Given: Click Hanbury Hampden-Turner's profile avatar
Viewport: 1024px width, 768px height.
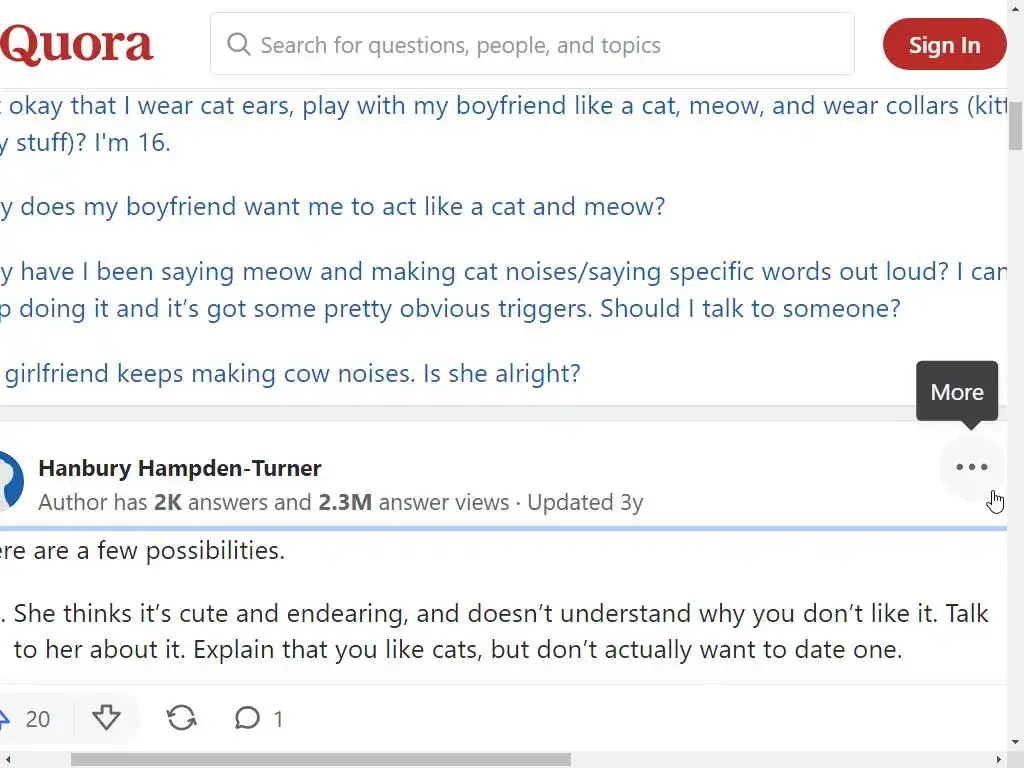Looking at the screenshot, I should coord(8,481).
